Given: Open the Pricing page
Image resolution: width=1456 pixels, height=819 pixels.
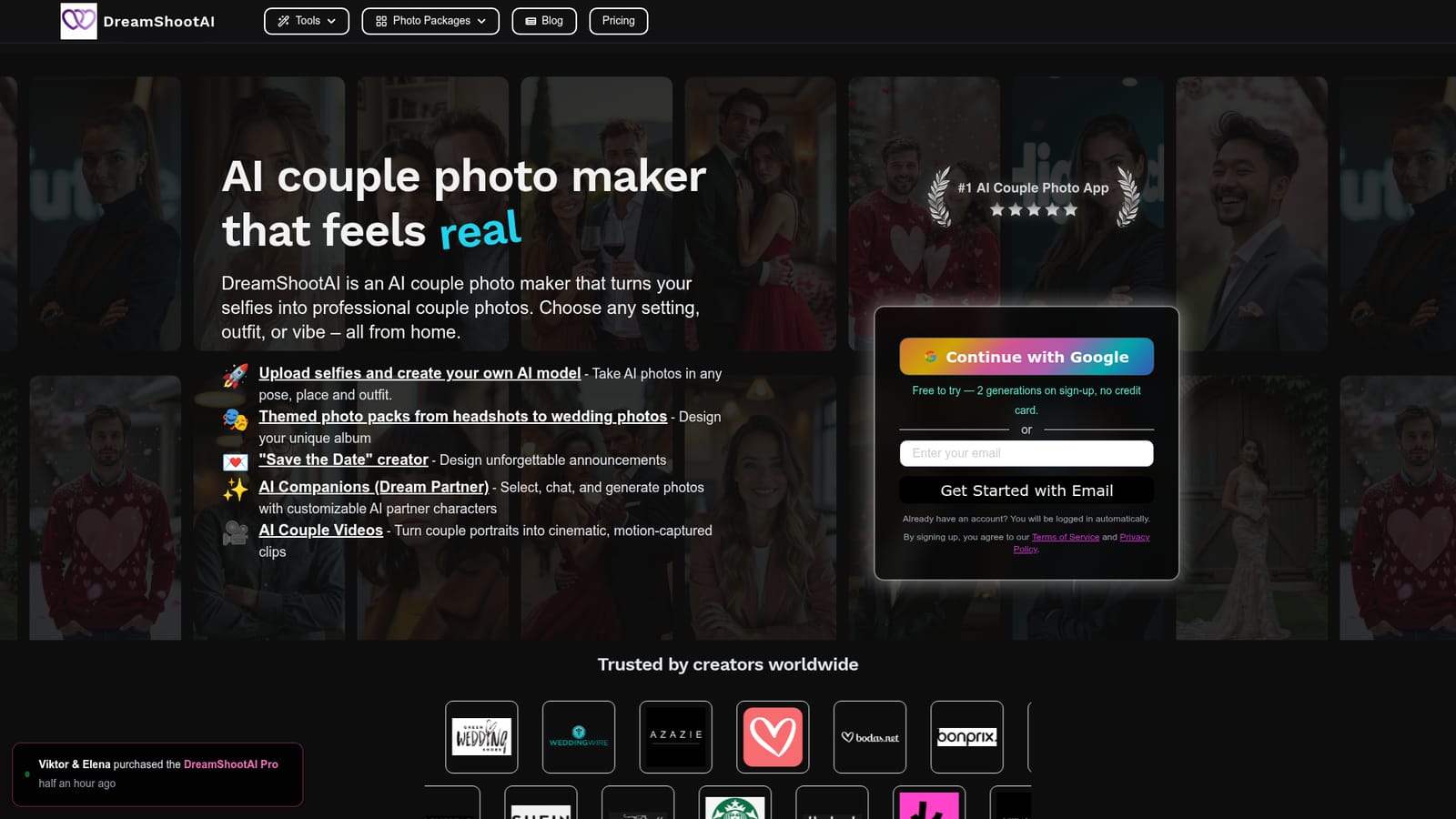Looking at the screenshot, I should 619,21.
